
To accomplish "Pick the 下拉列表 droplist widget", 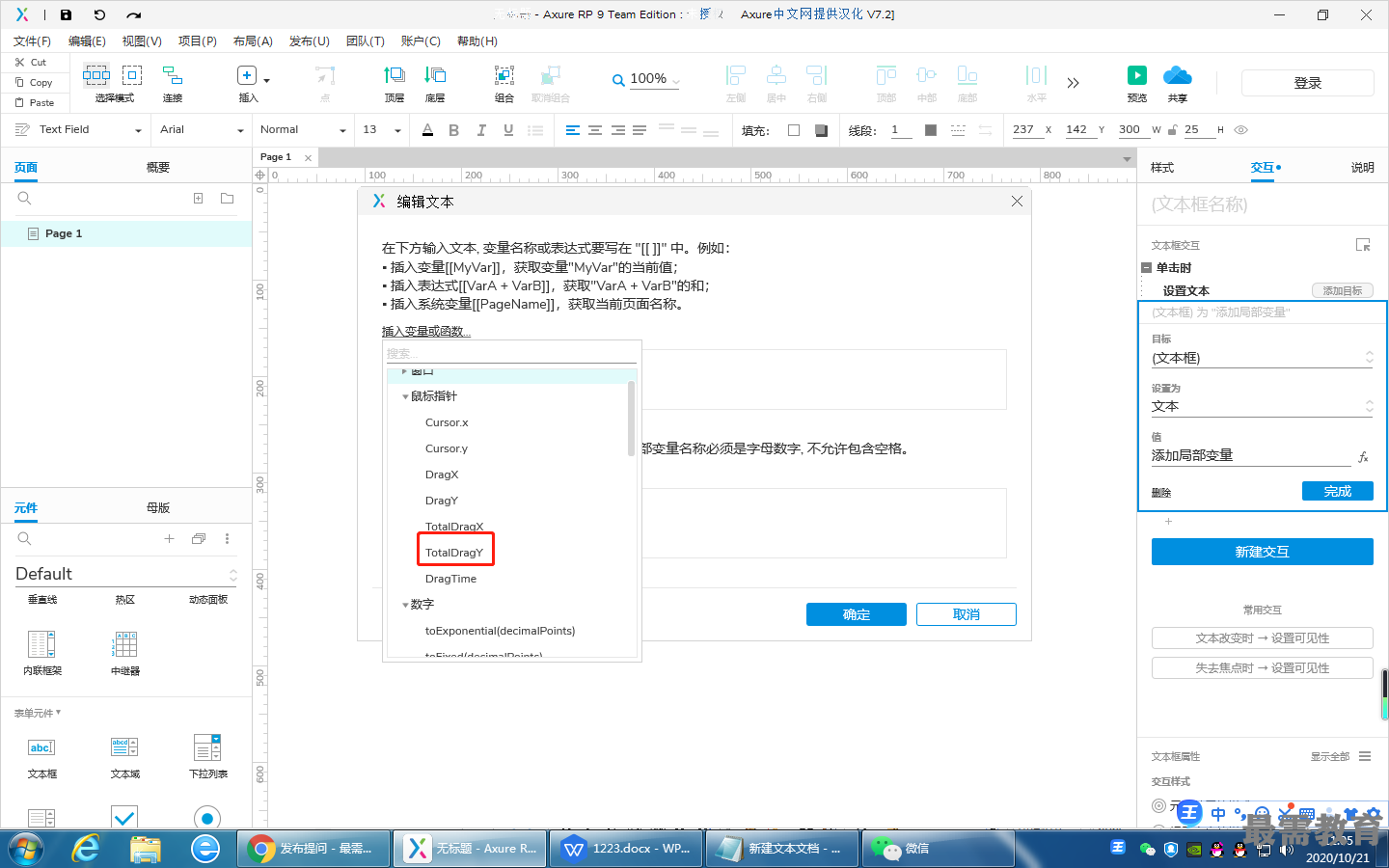I will (207, 758).
